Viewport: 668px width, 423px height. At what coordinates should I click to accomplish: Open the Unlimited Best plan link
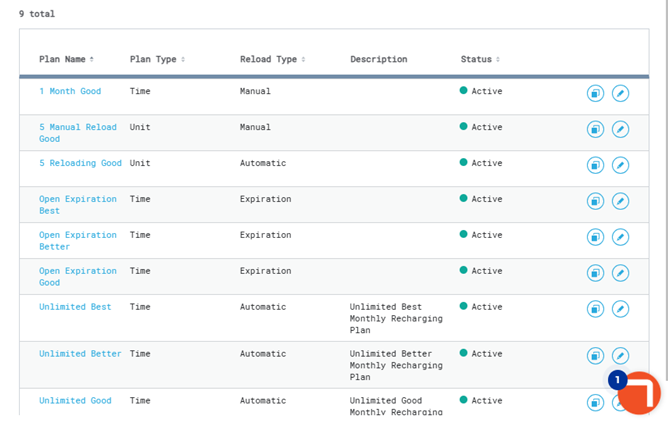[x=75, y=307]
